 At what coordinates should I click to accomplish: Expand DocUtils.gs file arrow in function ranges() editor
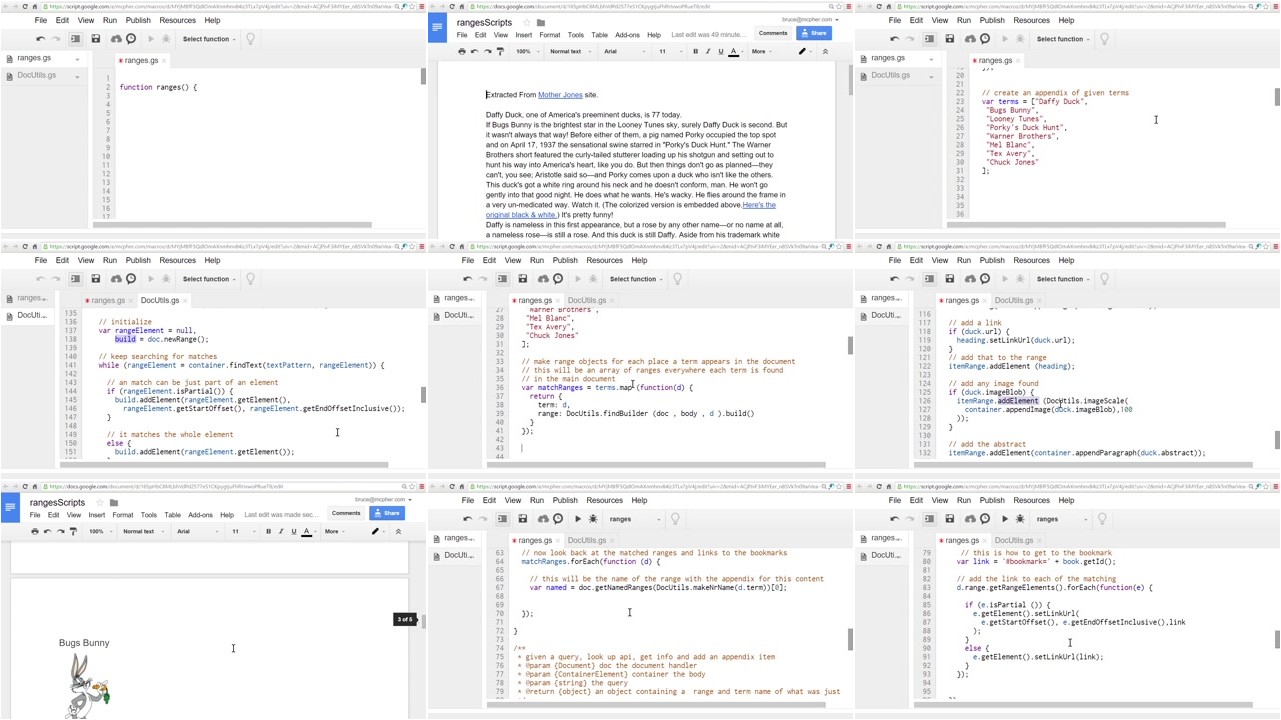[x=76, y=77]
